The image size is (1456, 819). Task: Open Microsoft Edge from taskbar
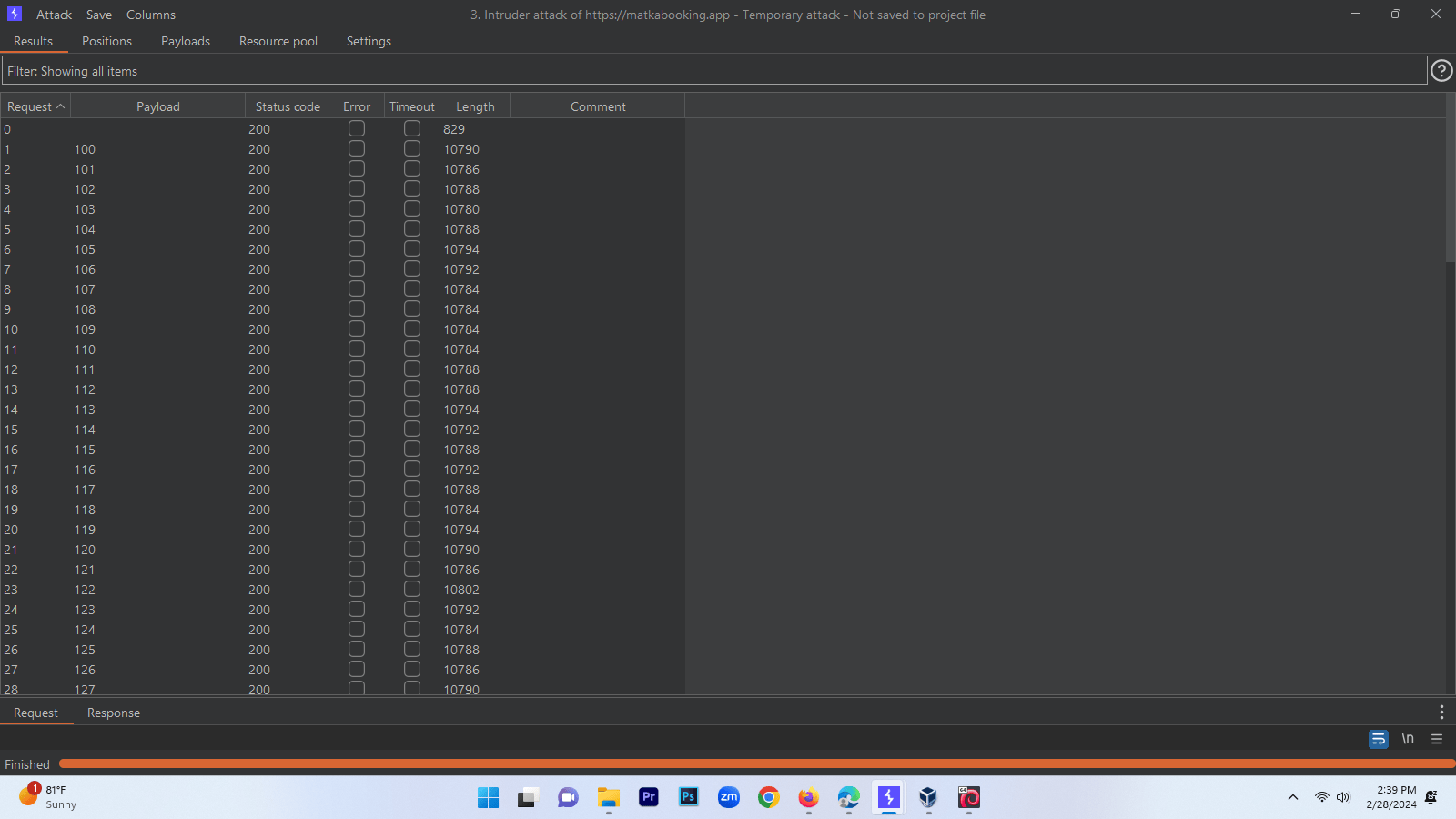849,798
